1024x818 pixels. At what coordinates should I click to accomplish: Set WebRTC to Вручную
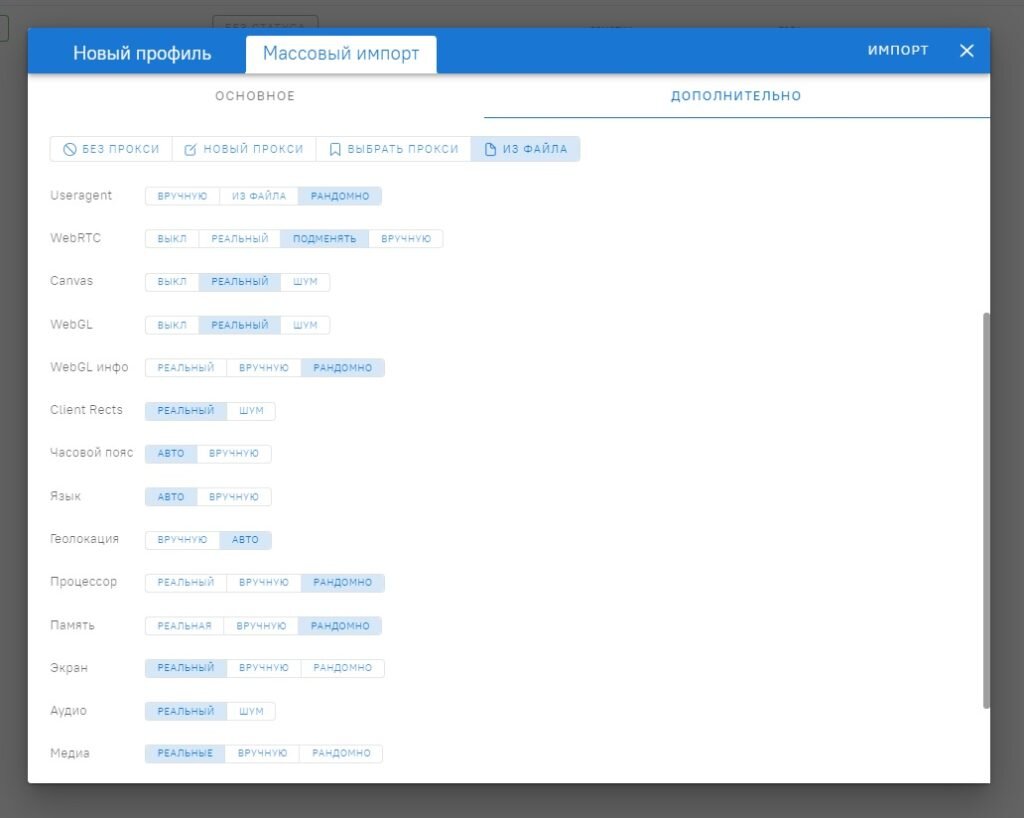[x=406, y=238]
